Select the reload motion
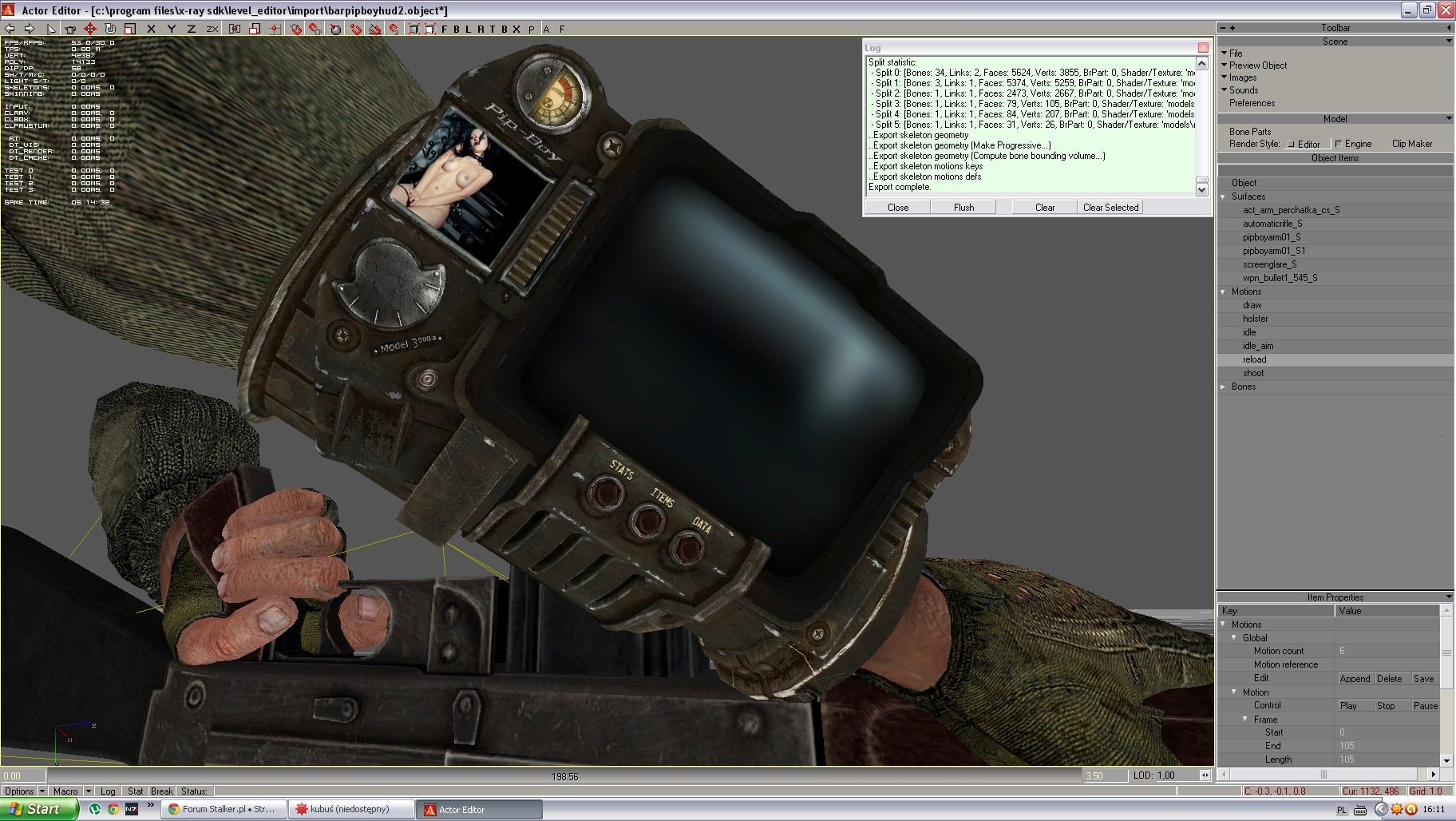The width and height of the screenshot is (1456, 821). click(1254, 359)
